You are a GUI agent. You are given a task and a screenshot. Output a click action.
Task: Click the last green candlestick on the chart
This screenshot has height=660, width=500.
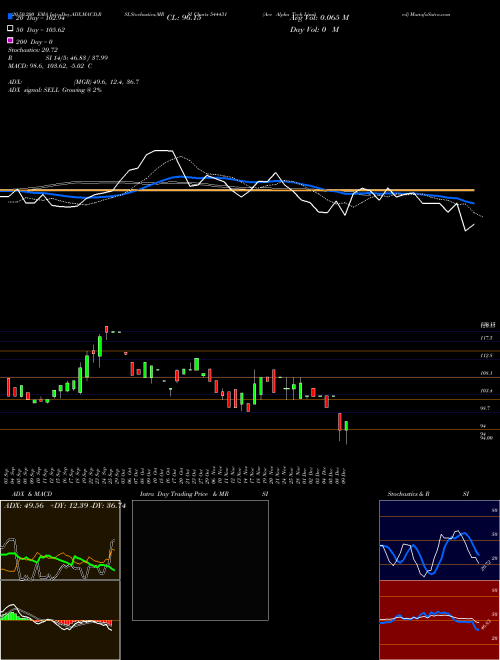[346, 426]
